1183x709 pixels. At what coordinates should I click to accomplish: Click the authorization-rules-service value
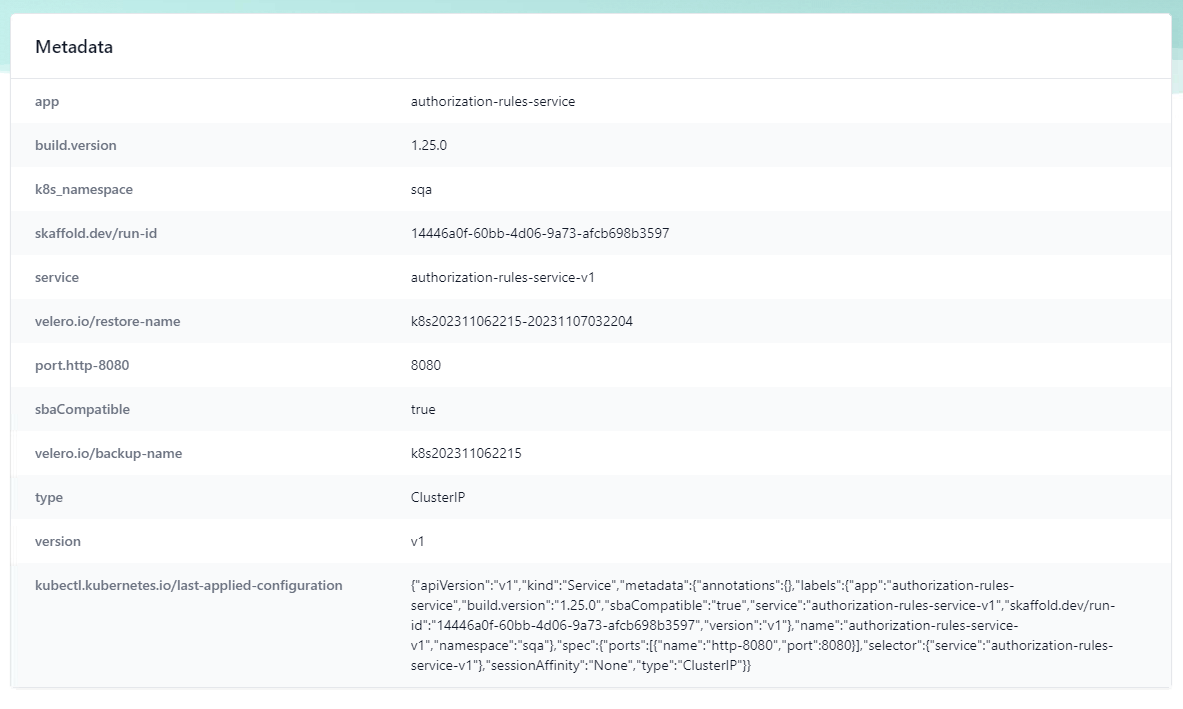[494, 101]
